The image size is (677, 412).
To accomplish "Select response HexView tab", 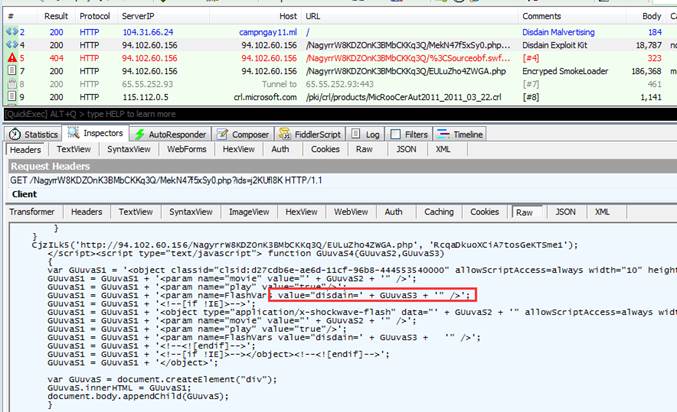I will point(301,212).
